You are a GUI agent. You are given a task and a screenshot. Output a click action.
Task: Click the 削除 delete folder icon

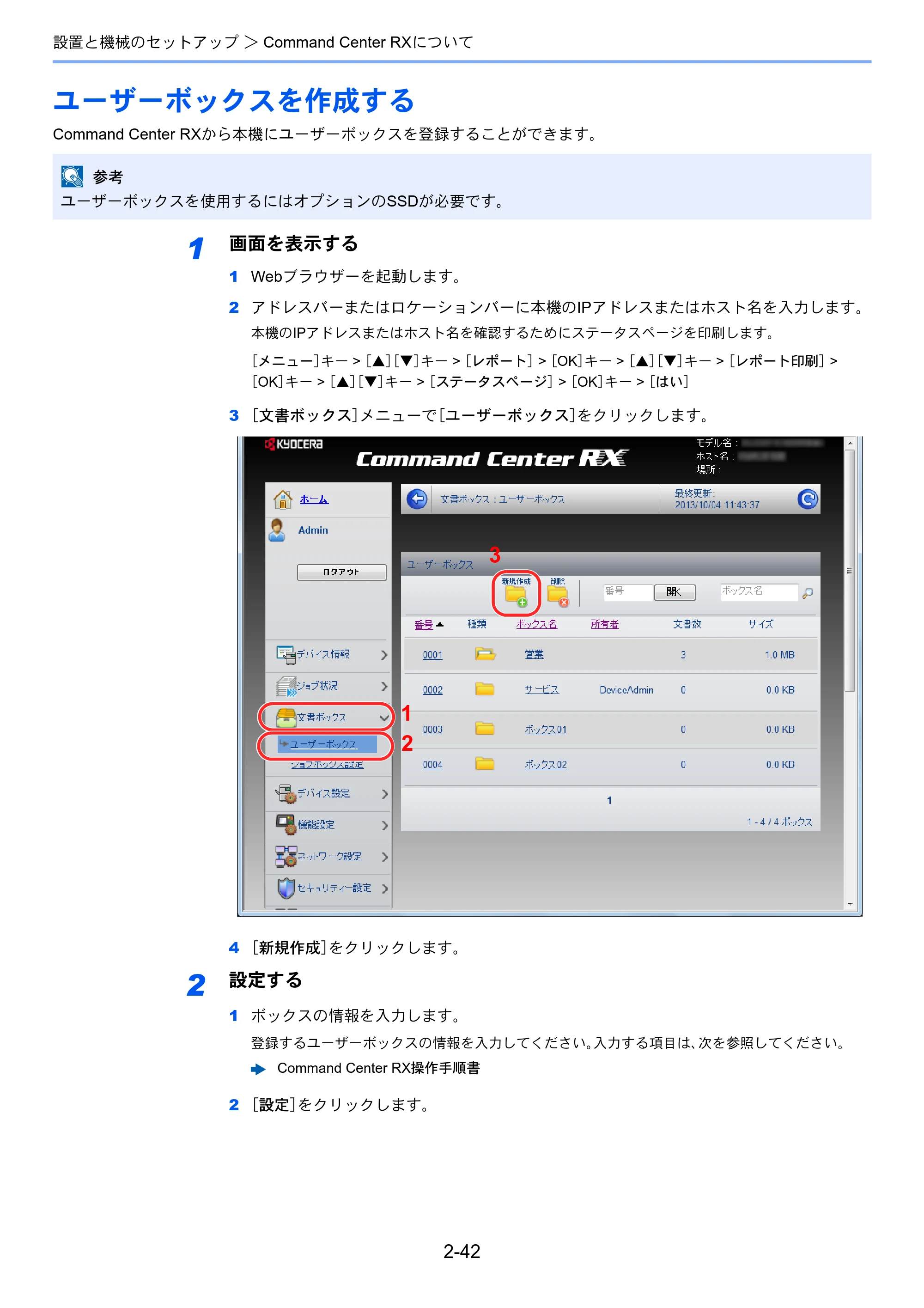tap(558, 596)
